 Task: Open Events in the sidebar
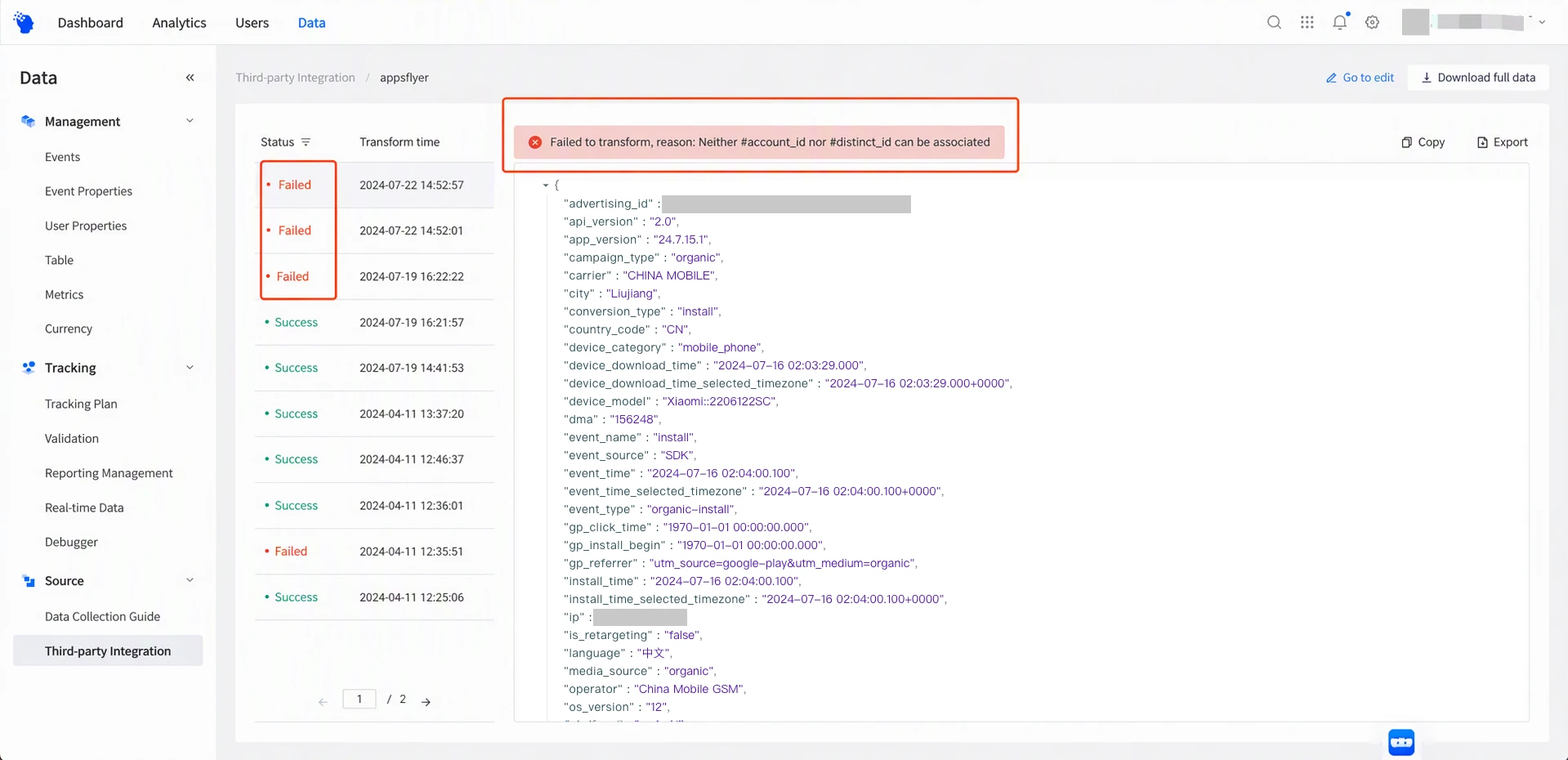[x=62, y=157]
